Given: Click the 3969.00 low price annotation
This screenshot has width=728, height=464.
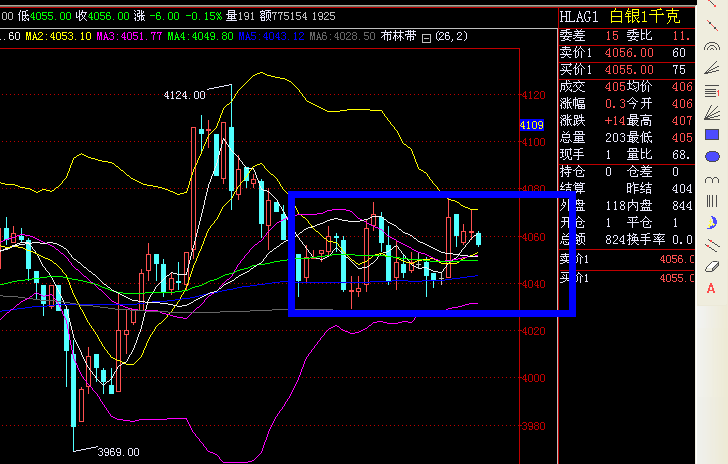Looking at the screenshot, I should coord(118,452).
